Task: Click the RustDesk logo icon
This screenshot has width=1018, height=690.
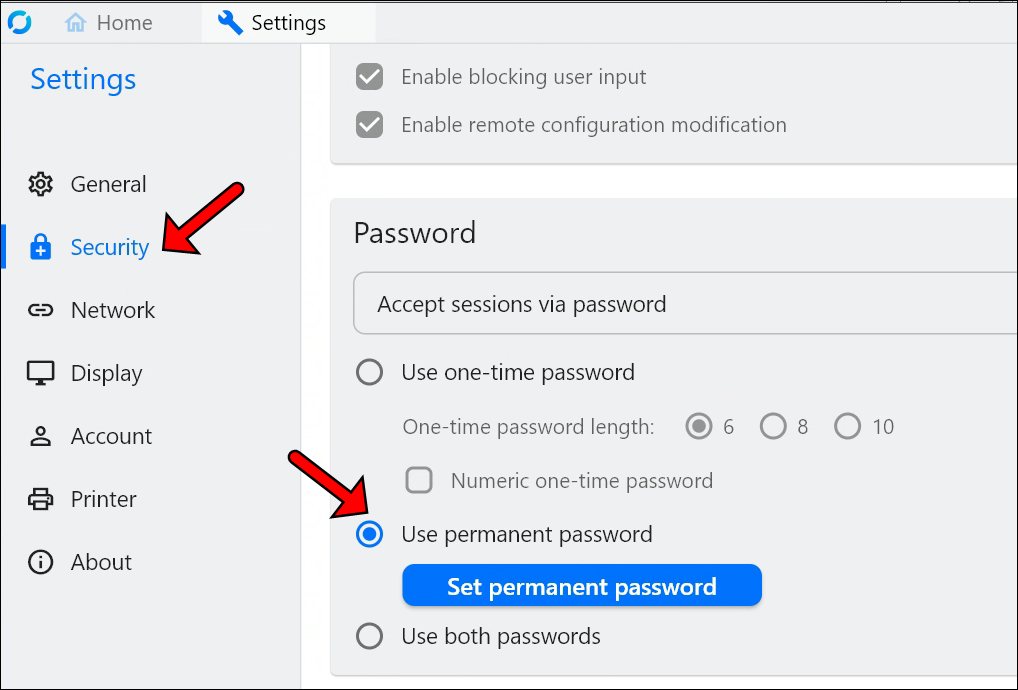Action: [18, 22]
